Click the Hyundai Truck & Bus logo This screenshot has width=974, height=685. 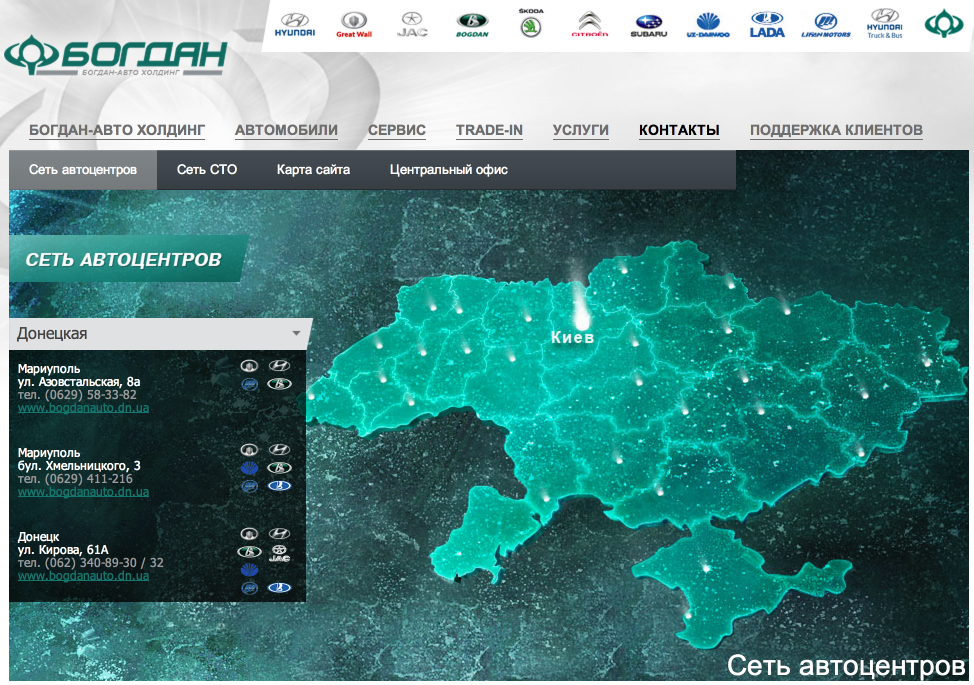click(885, 24)
